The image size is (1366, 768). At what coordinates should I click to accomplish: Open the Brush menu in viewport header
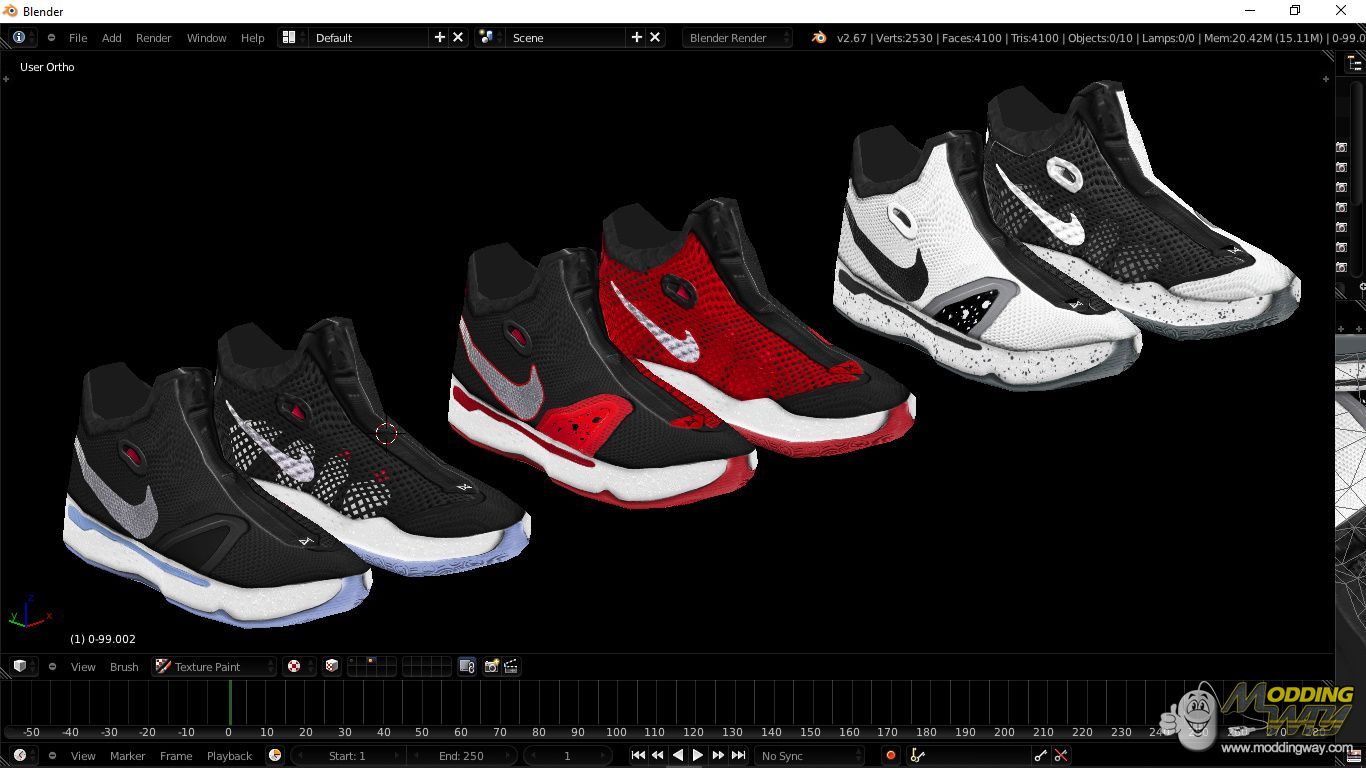(124, 667)
